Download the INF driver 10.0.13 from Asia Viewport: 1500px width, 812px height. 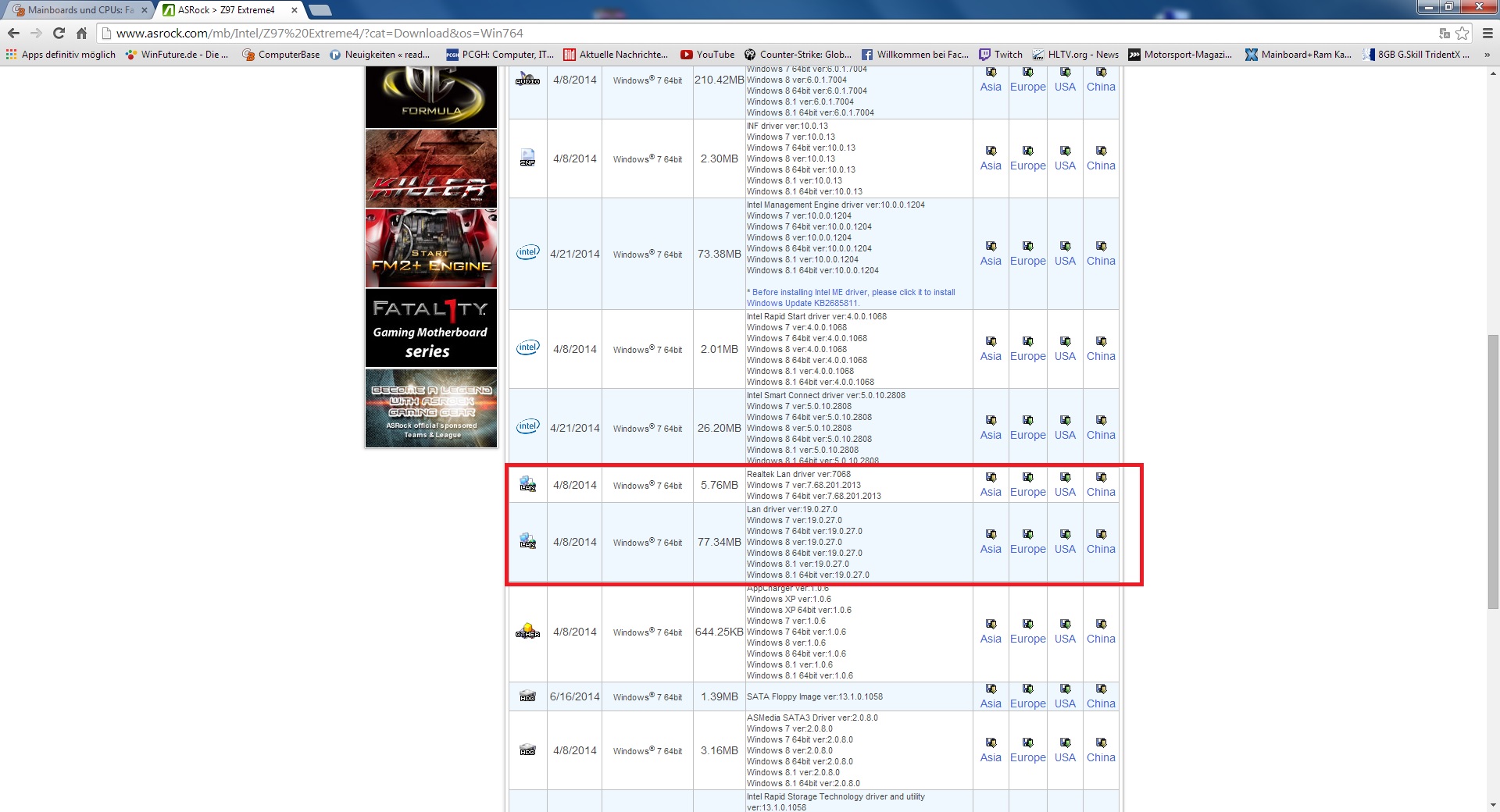pos(991,166)
